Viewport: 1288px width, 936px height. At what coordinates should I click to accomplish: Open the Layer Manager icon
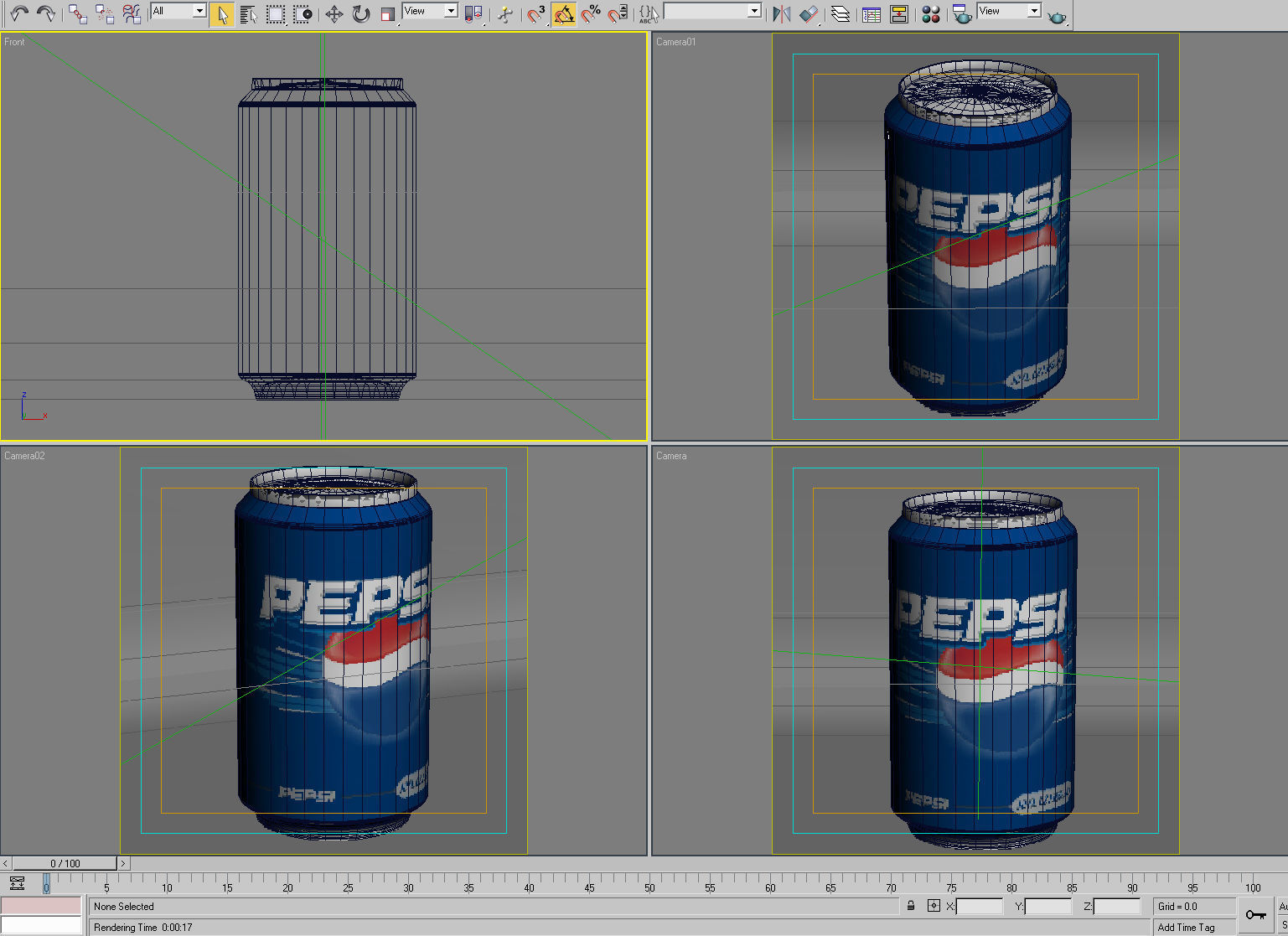(841, 14)
